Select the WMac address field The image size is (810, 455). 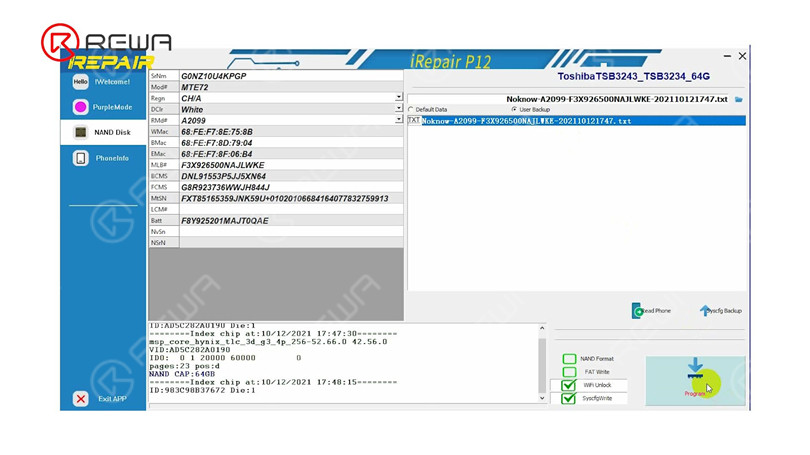[291, 132]
